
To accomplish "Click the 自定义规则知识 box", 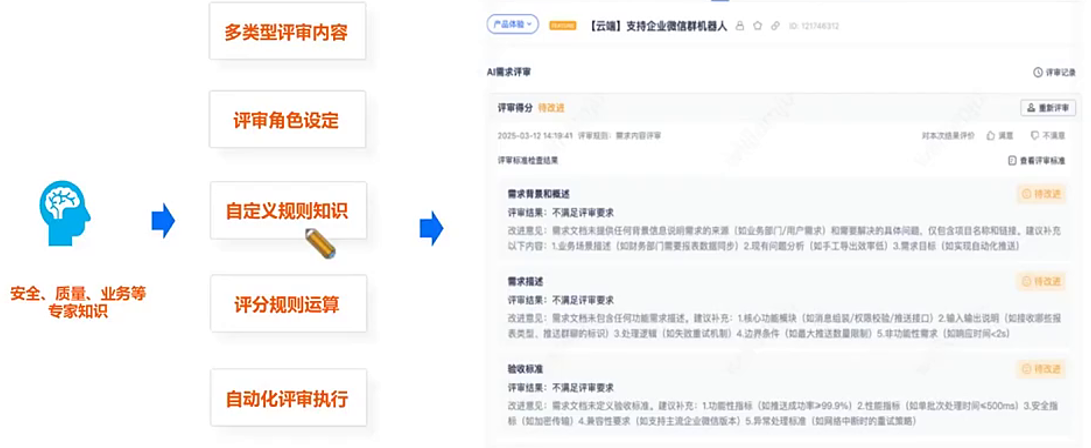I will [287, 210].
